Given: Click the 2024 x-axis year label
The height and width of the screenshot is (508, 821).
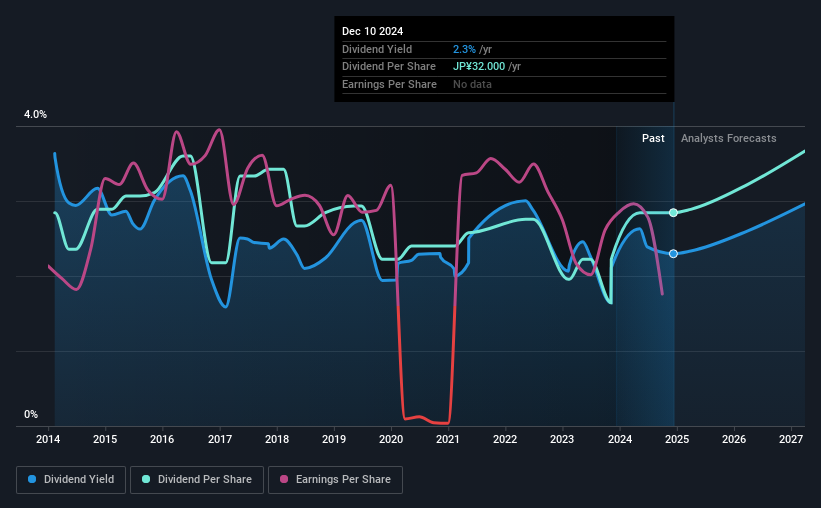Looking at the screenshot, I should (619, 439).
